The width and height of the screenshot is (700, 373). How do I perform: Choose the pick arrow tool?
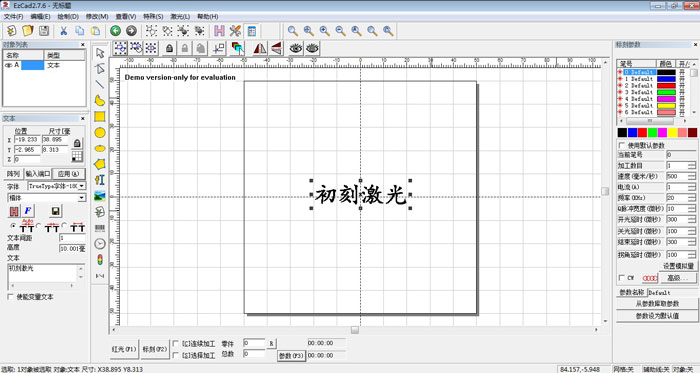[x=100, y=53]
